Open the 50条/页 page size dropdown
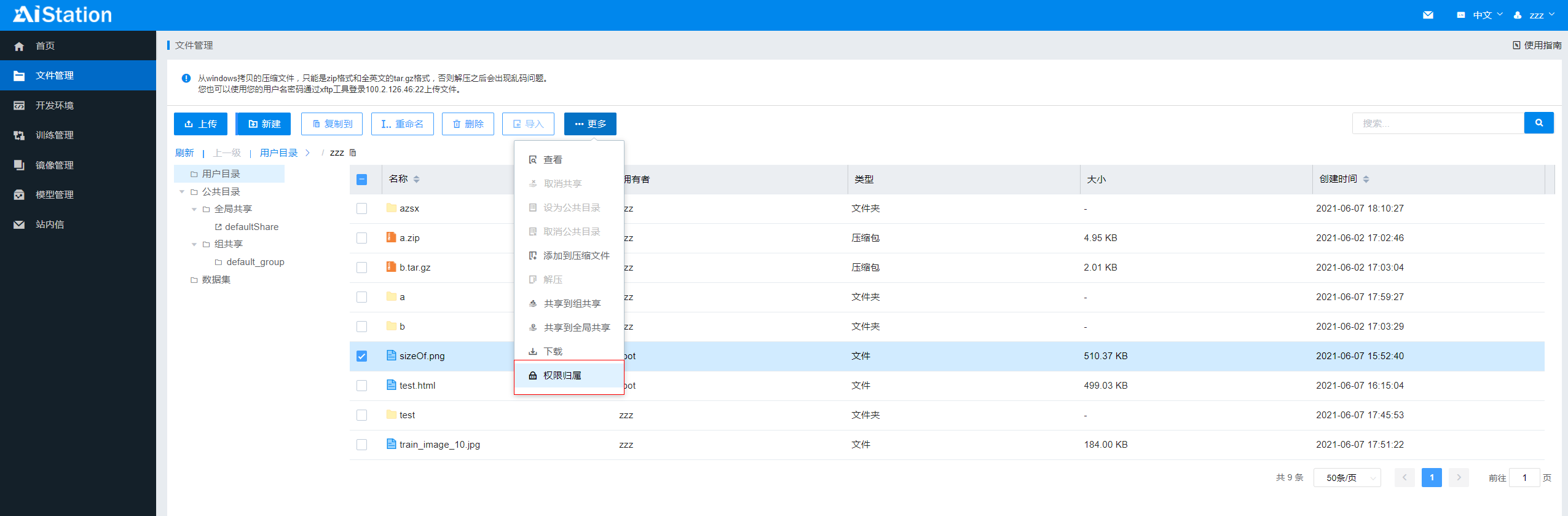Image resolution: width=1568 pixels, height=516 pixels. tap(1346, 477)
